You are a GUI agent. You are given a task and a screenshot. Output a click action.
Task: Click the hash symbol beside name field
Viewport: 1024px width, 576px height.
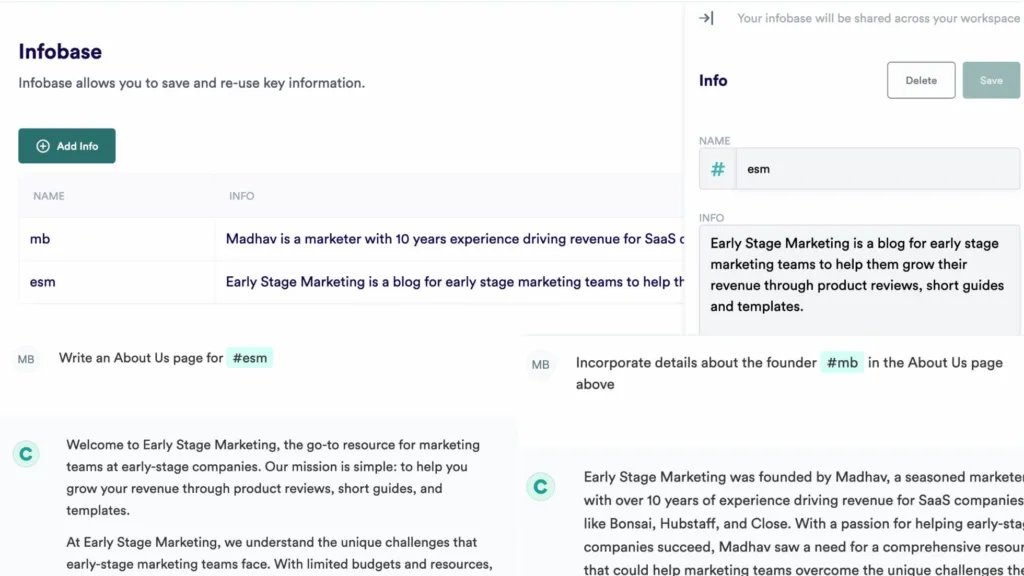click(718, 169)
